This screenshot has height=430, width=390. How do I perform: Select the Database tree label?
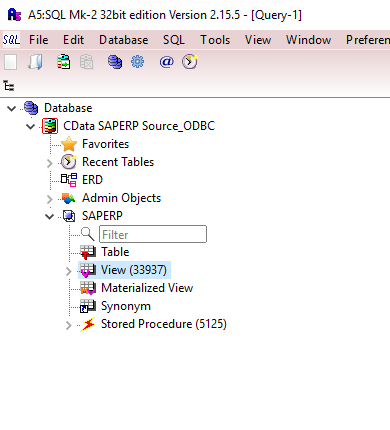(68, 108)
